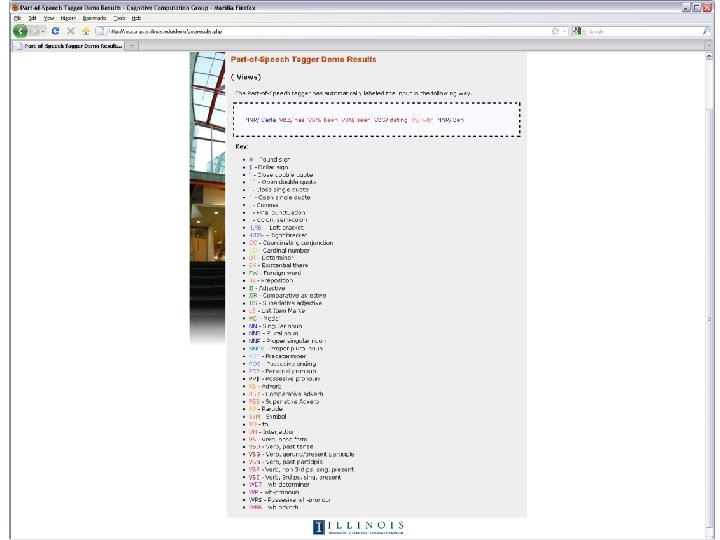Click the Stop loading X icon
720x540 pixels.
tap(71, 31)
